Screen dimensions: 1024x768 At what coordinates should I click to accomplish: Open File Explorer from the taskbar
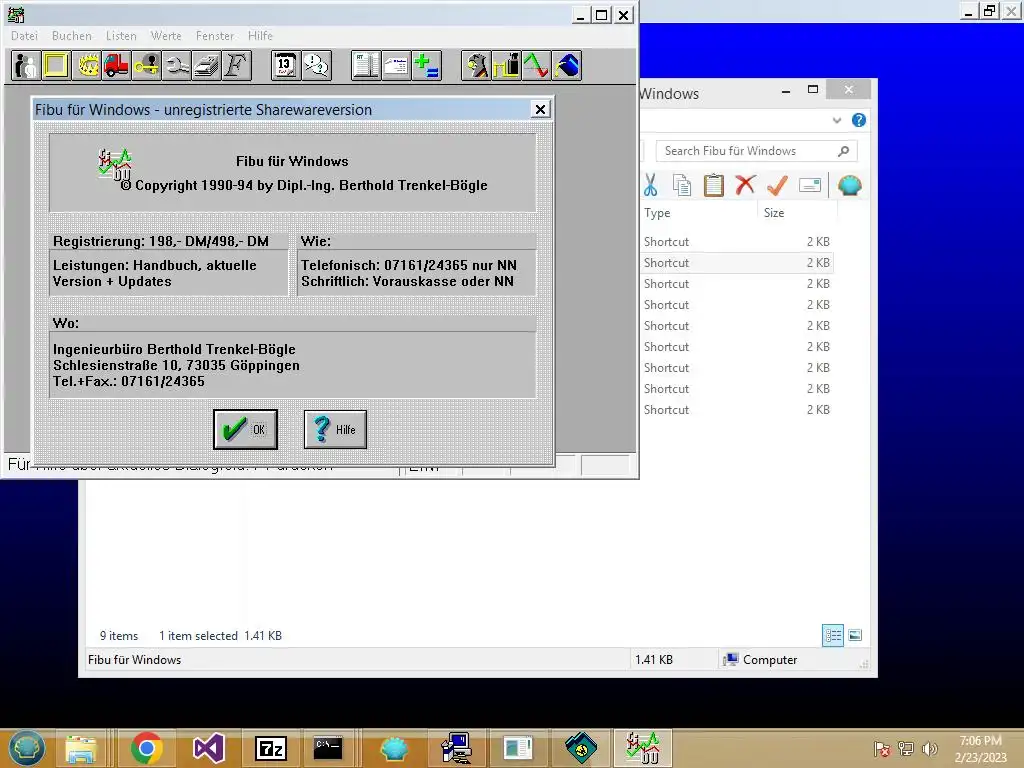click(x=81, y=748)
